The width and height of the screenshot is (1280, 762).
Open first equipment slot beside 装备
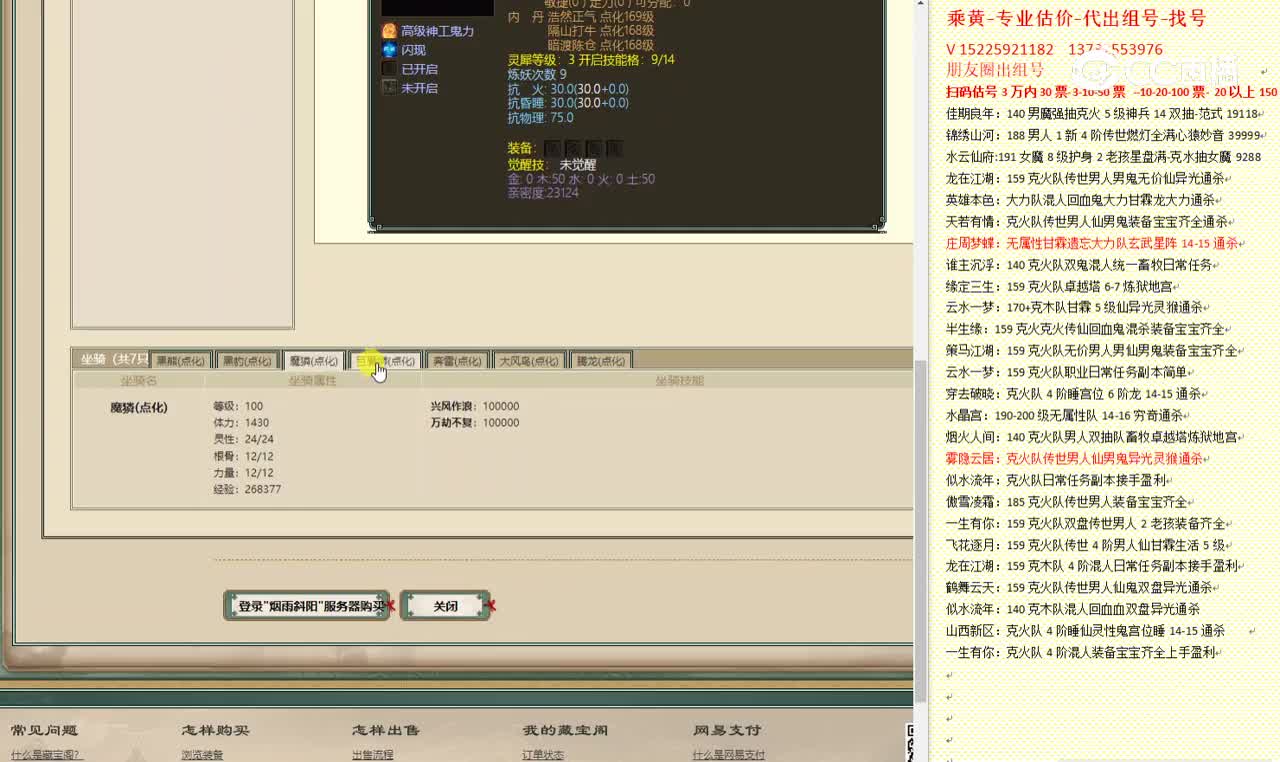553,148
